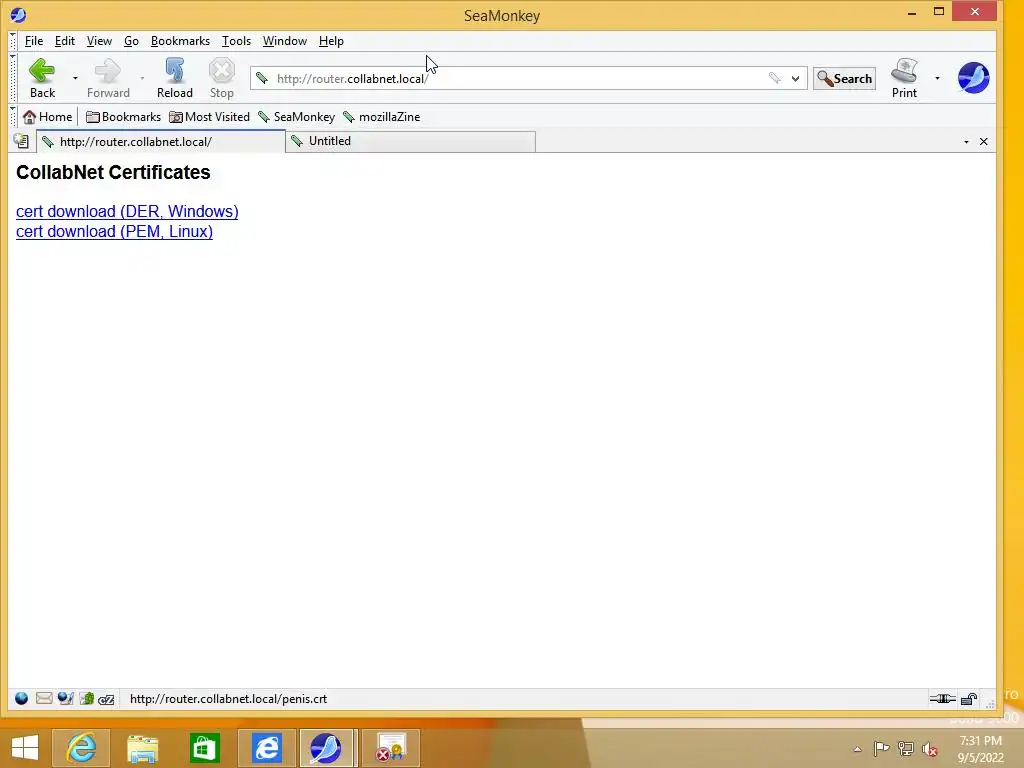The image size is (1024, 768).
Task: Click the Stop loading button
Action: tap(221, 78)
